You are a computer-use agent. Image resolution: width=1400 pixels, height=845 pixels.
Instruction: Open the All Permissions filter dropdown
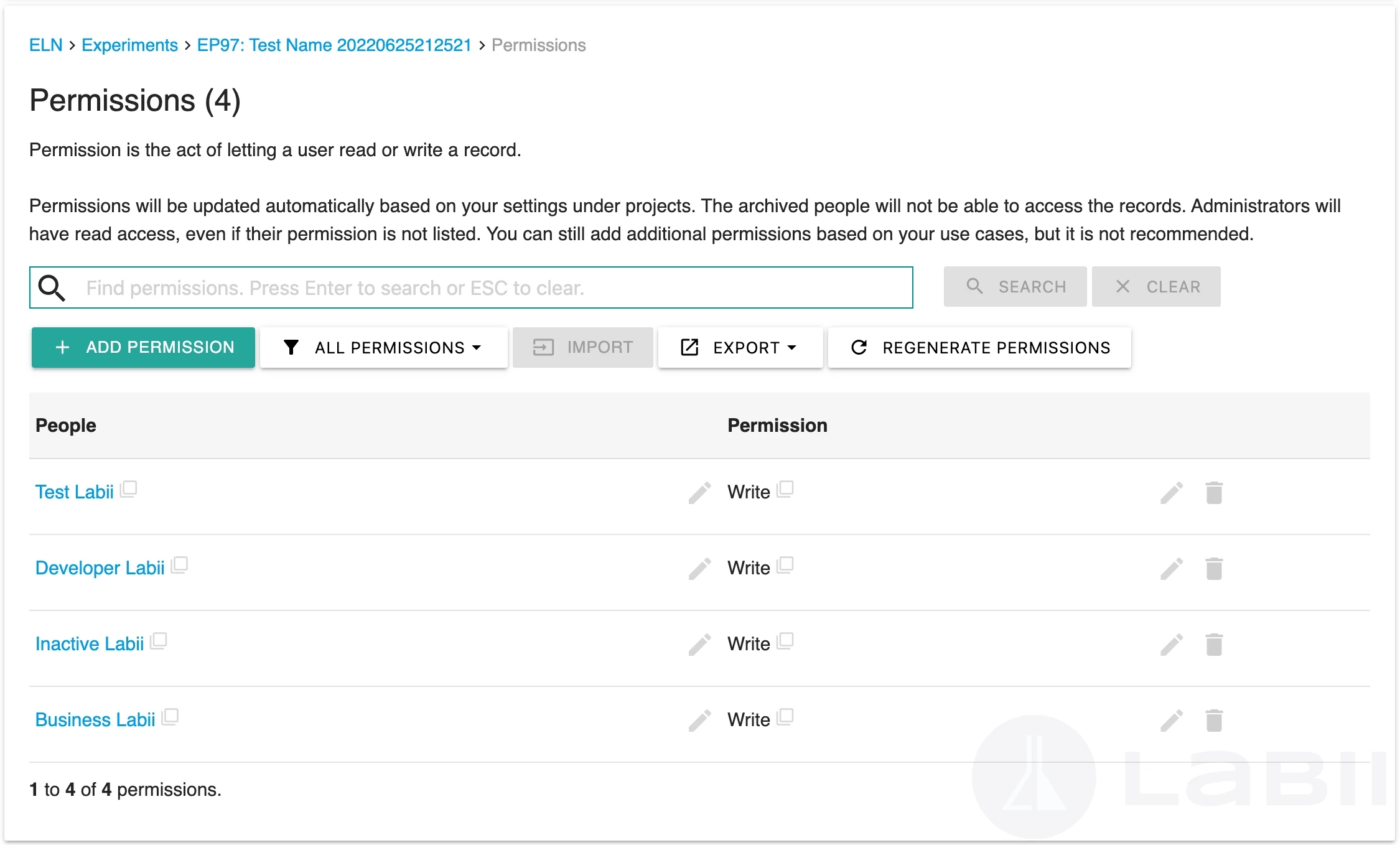point(383,347)
